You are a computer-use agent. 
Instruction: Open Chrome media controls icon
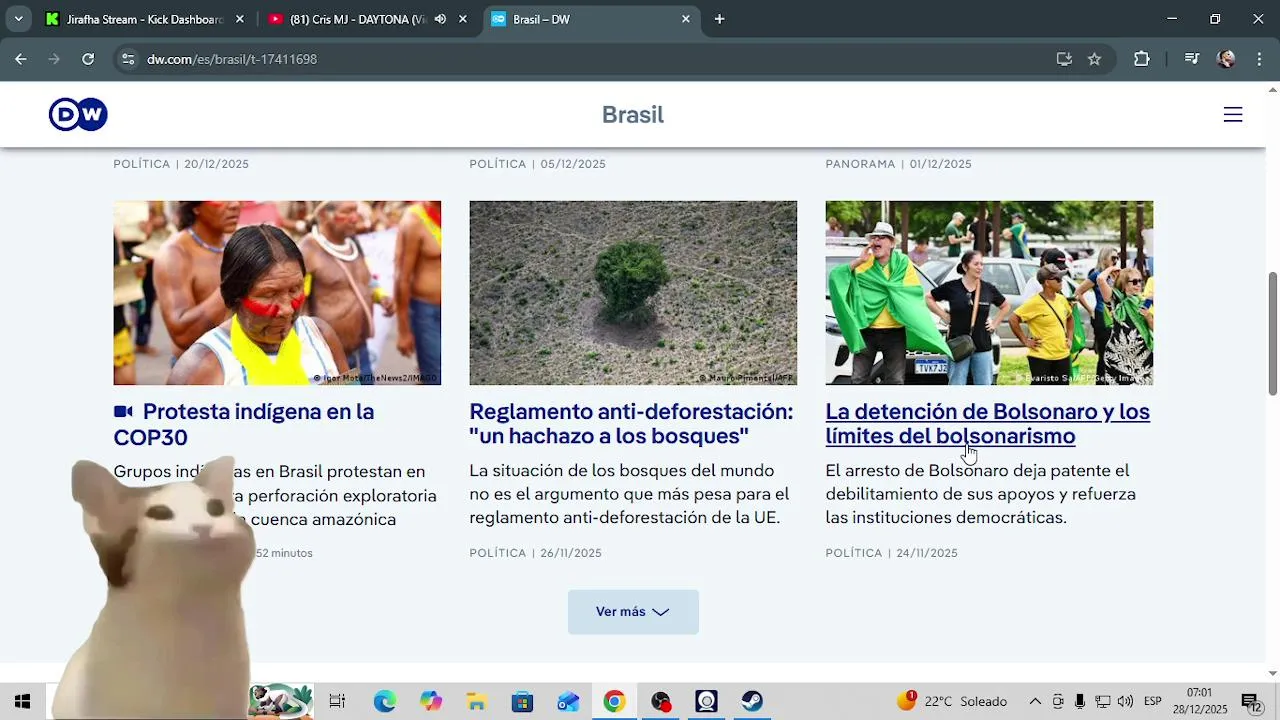(1191, 59)
